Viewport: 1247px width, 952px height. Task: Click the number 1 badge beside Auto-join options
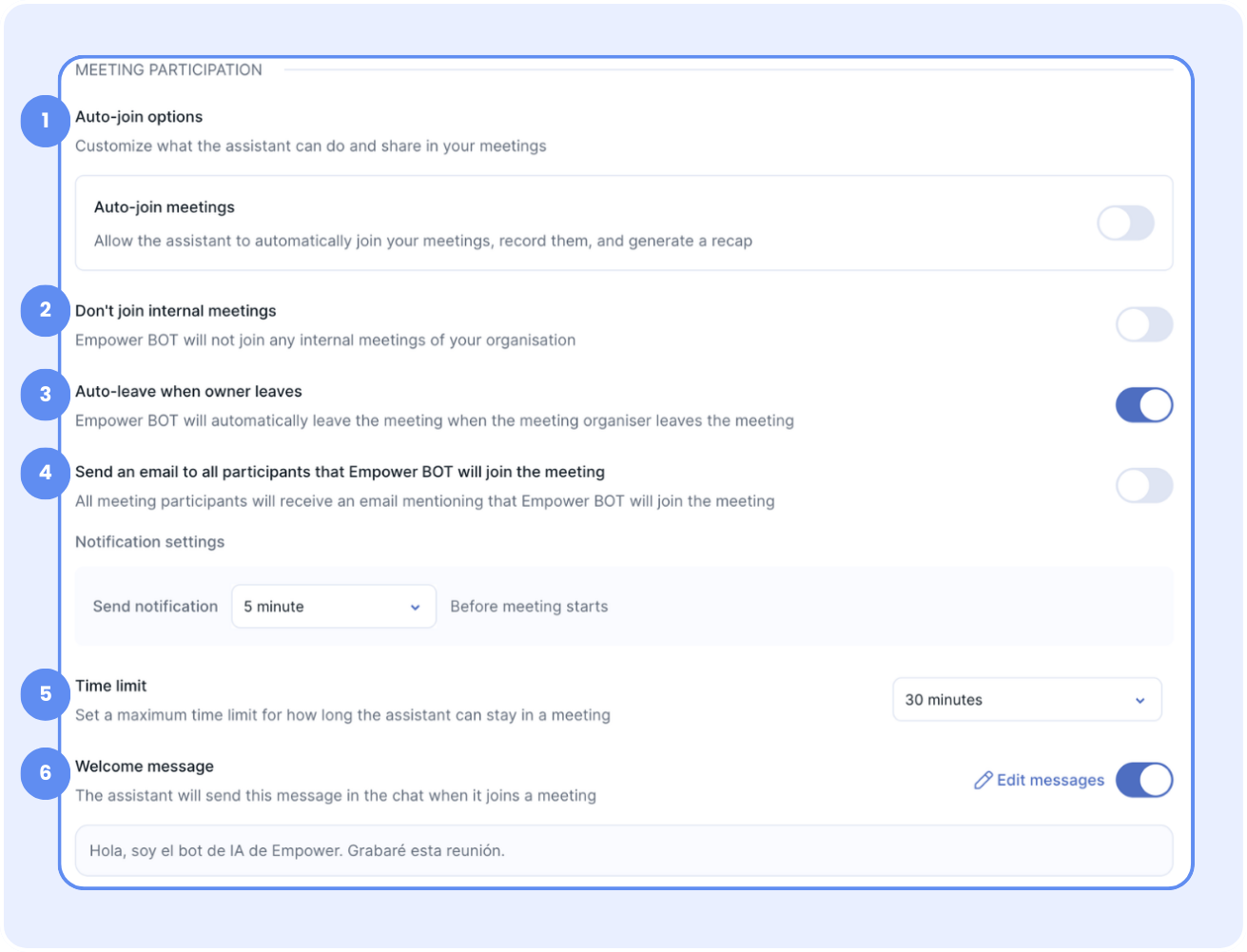pos(45,122)
